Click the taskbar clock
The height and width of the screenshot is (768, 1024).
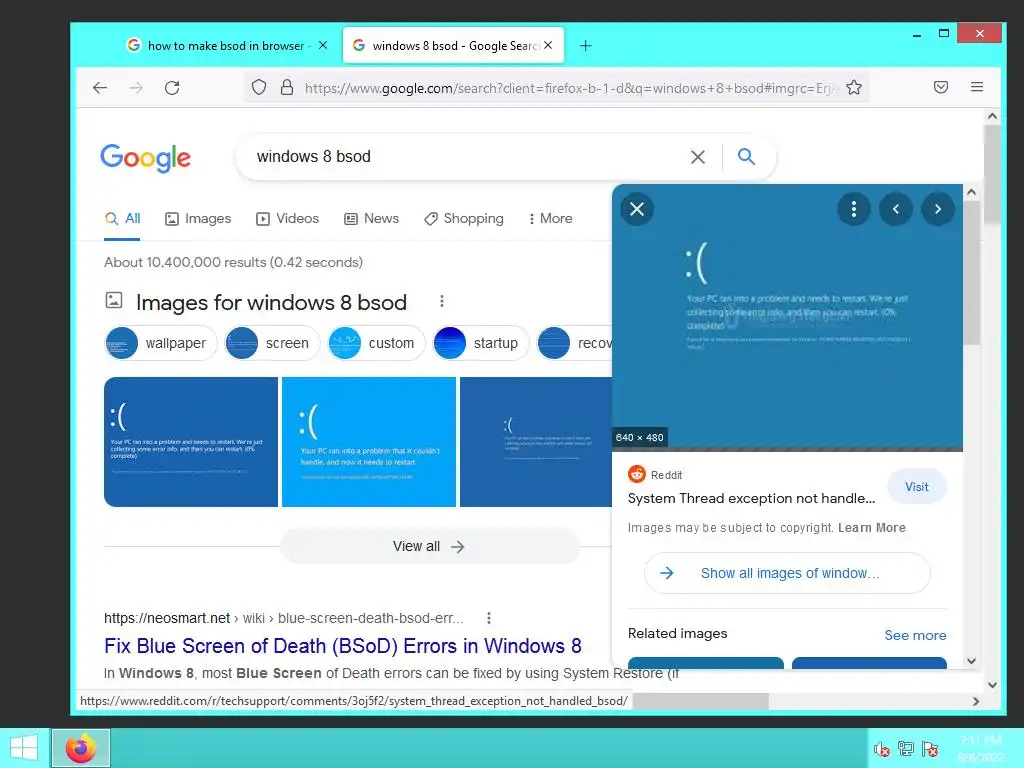coord(981,748)
